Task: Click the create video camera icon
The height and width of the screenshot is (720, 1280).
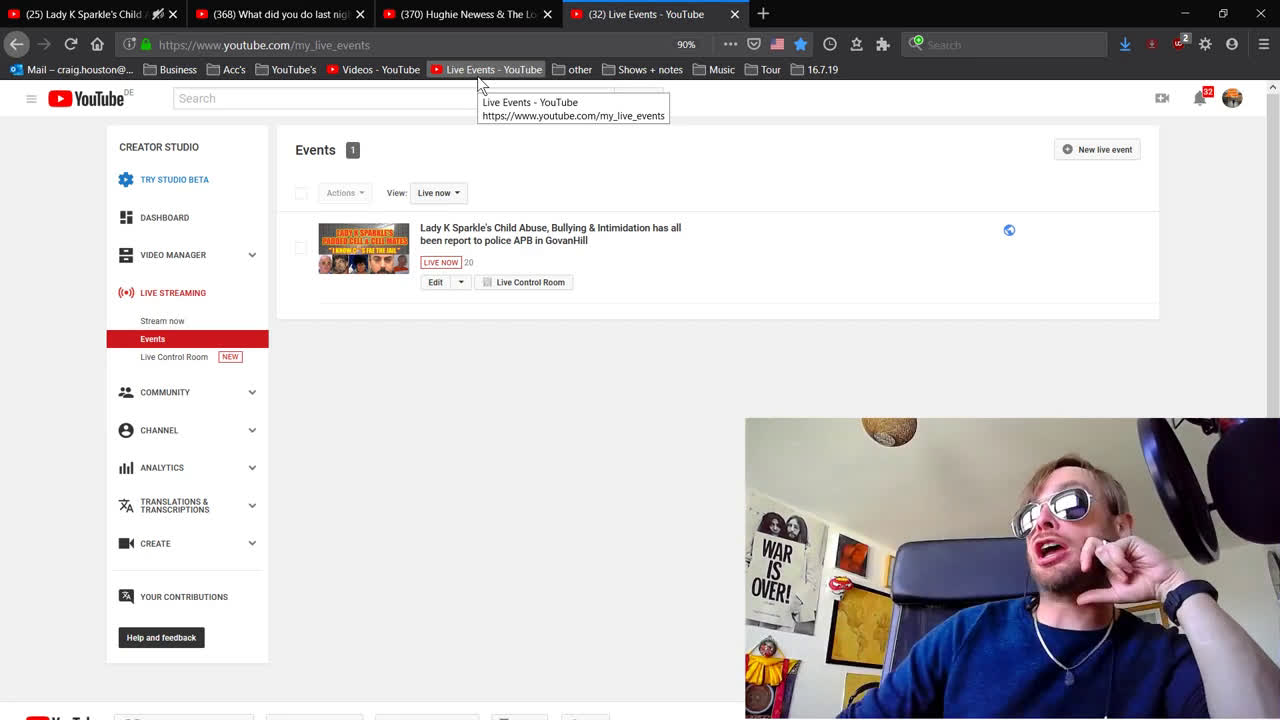Action: tap(1162, 98)
